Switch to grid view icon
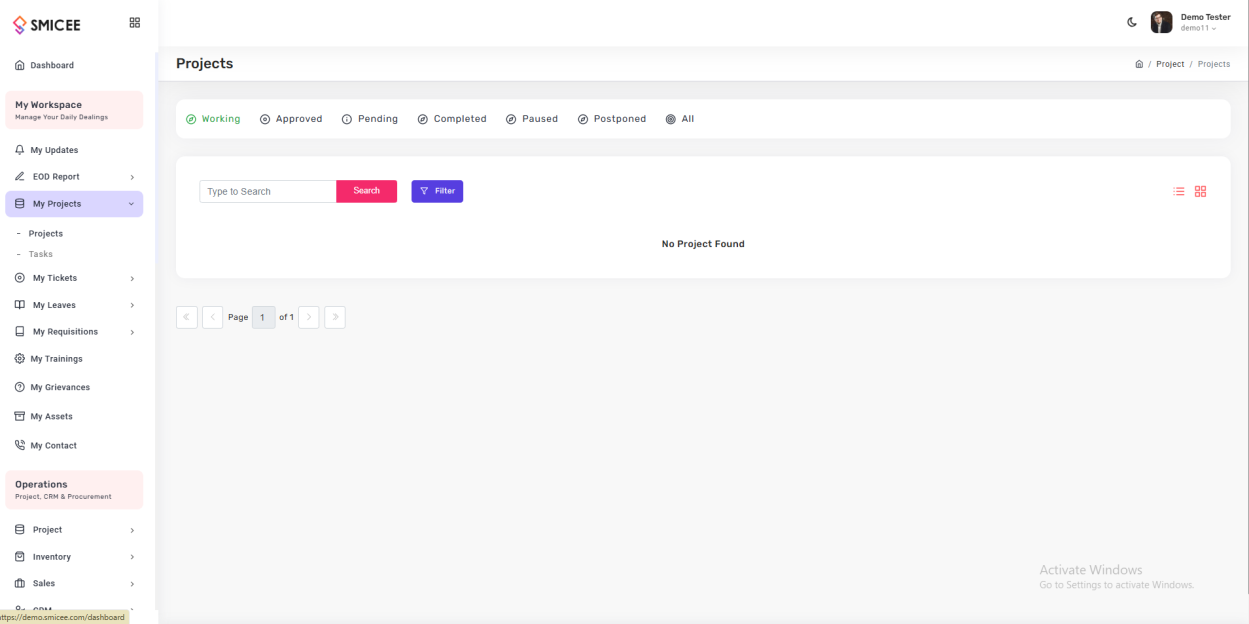This screenshot has height=624, width=1249. (1201, 191)
